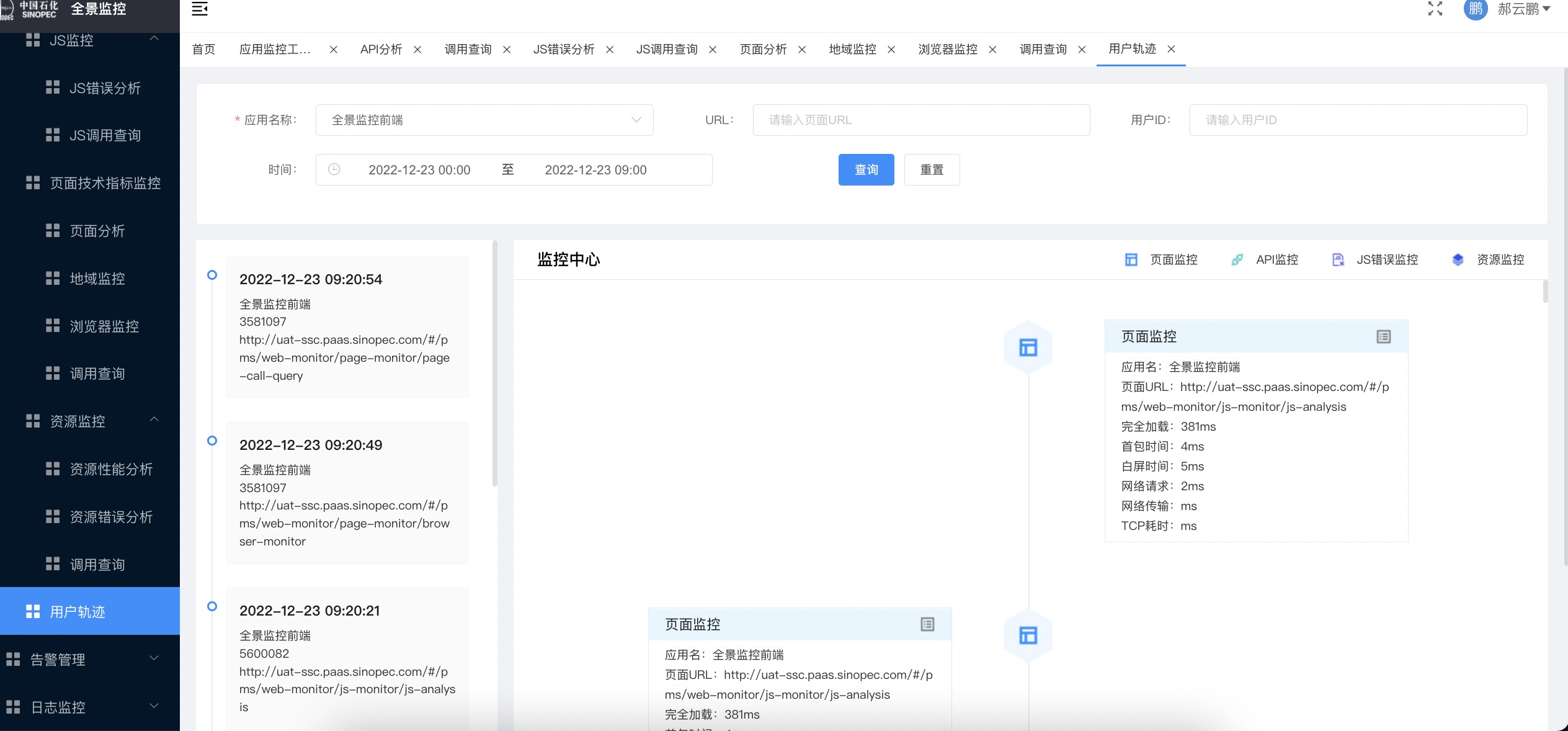Open JS错误分析 in sidebar
The height and width of the screenshot is (731, 1568).
coord(90,88)
